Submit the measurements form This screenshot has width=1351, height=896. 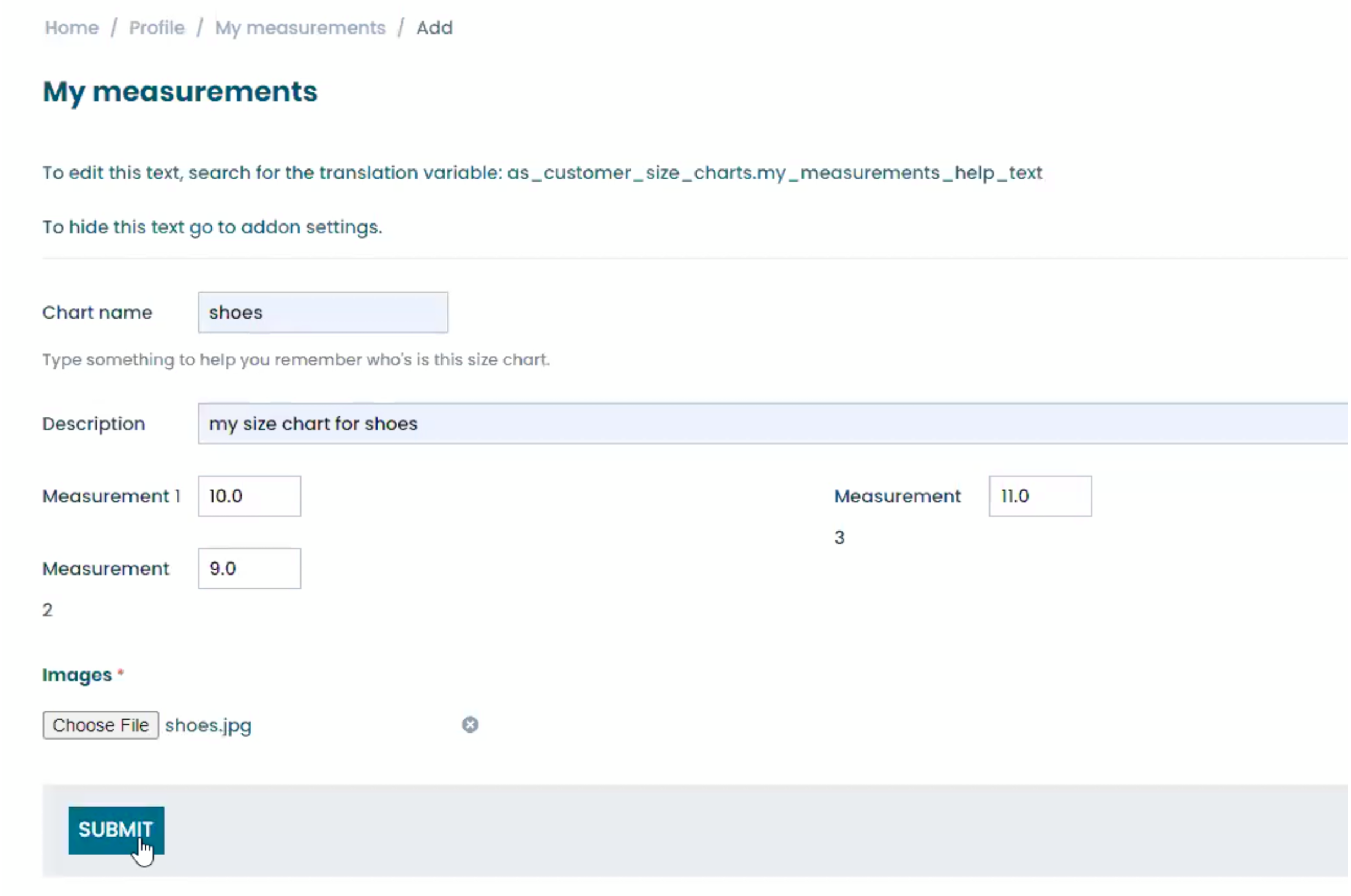[x=116, y=831]
